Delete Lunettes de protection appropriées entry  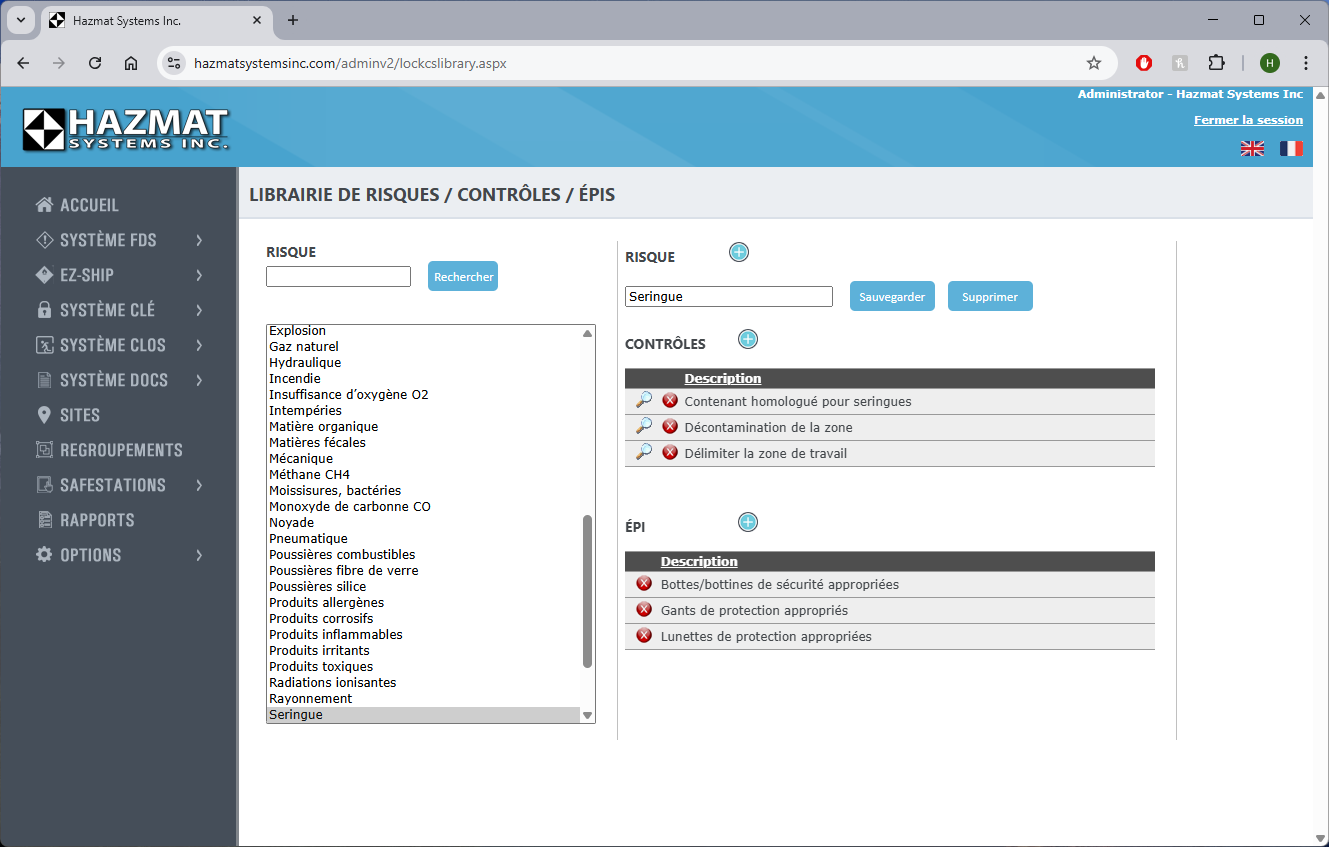pyautogui.click(x=644, y=636)
